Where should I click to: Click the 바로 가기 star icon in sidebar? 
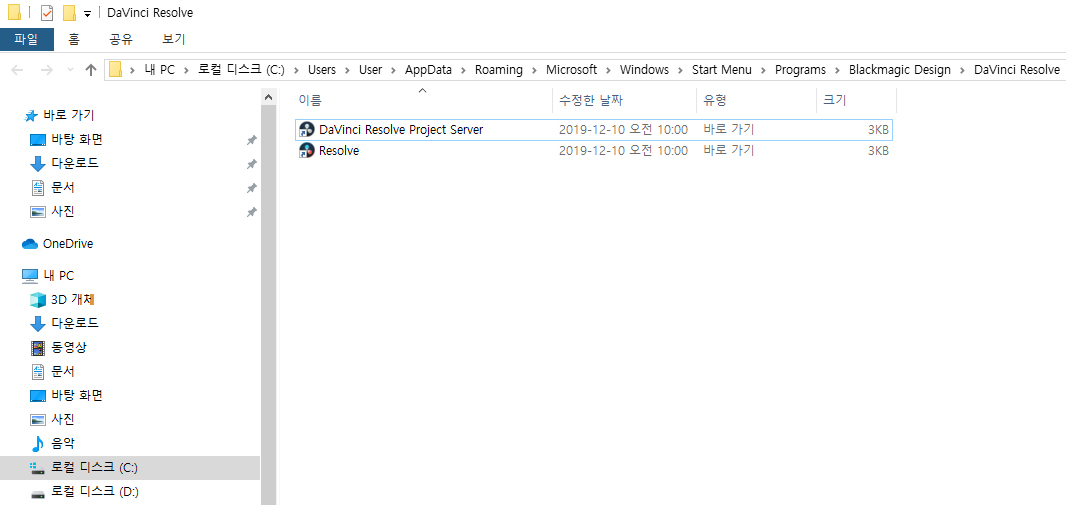point(31,116)
